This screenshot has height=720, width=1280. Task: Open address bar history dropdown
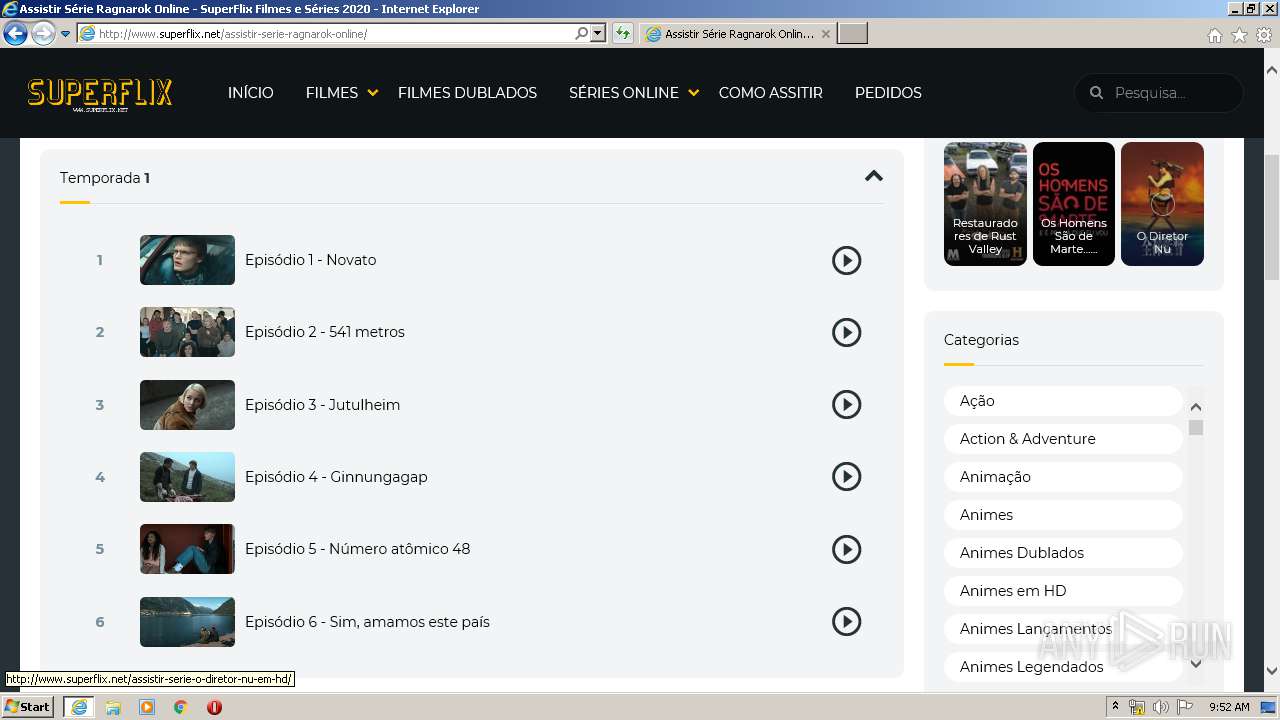598,34
